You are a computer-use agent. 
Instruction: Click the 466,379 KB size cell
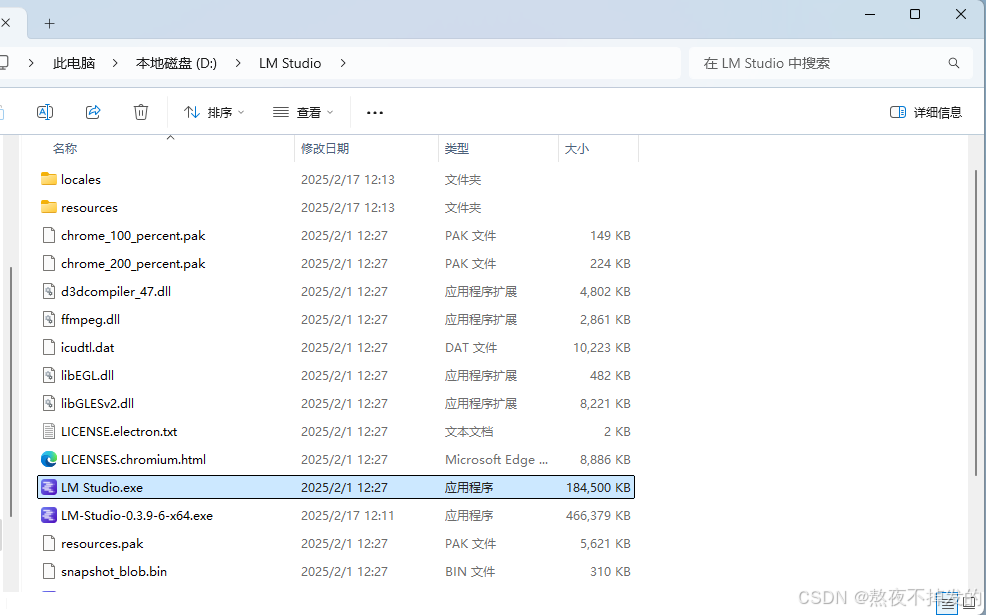pos(598,516)
